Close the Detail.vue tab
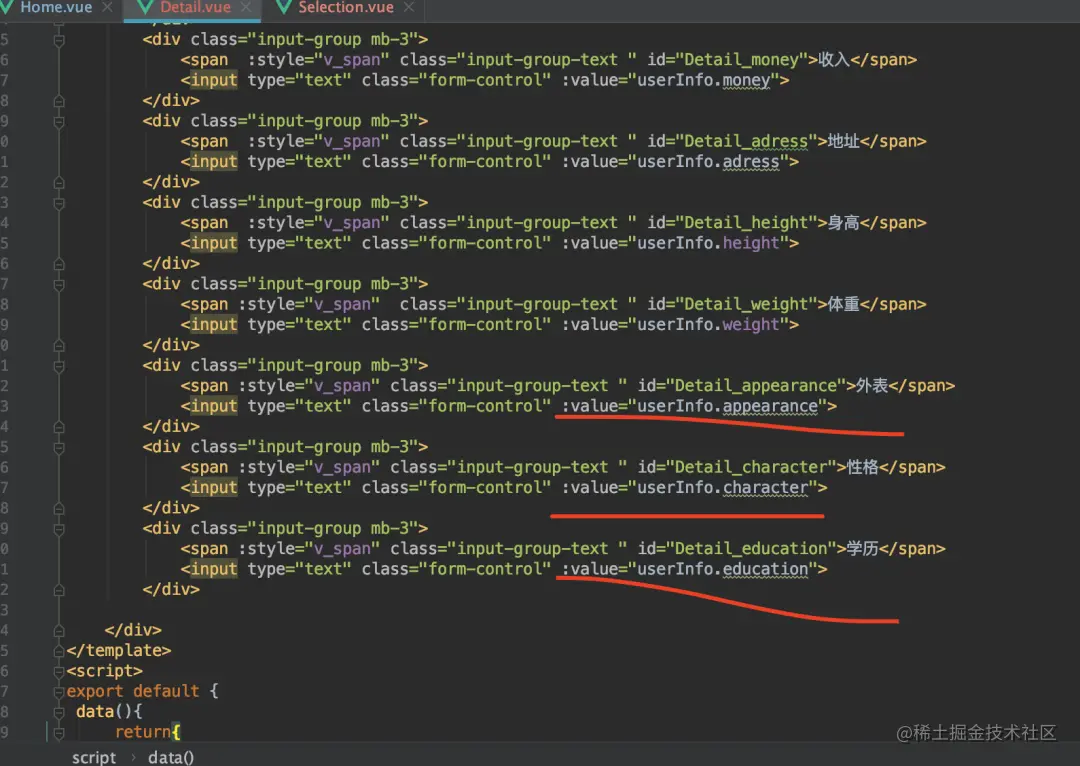 pyautogui.click(x=246, y=8)
